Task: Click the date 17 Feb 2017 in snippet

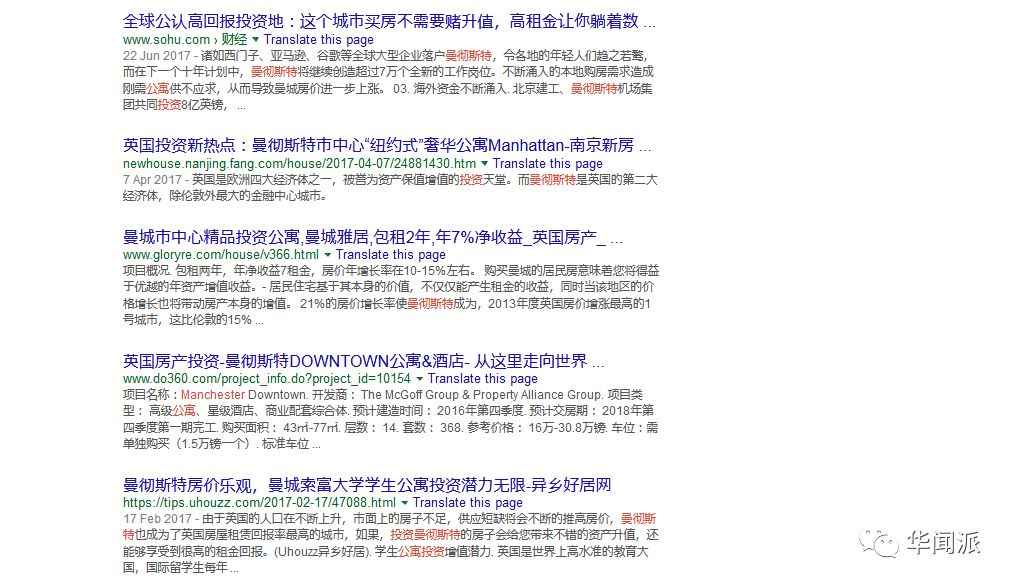Action: click(x=157, y=519)
